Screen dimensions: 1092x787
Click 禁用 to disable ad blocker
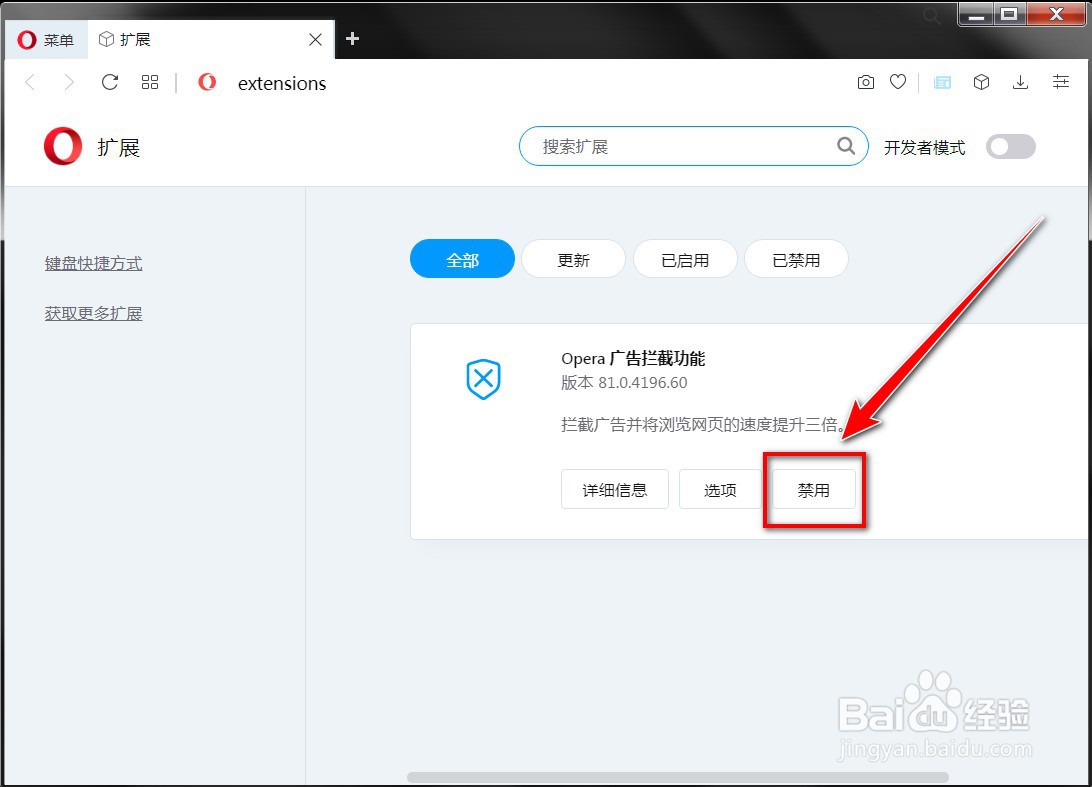click(813, 490)
